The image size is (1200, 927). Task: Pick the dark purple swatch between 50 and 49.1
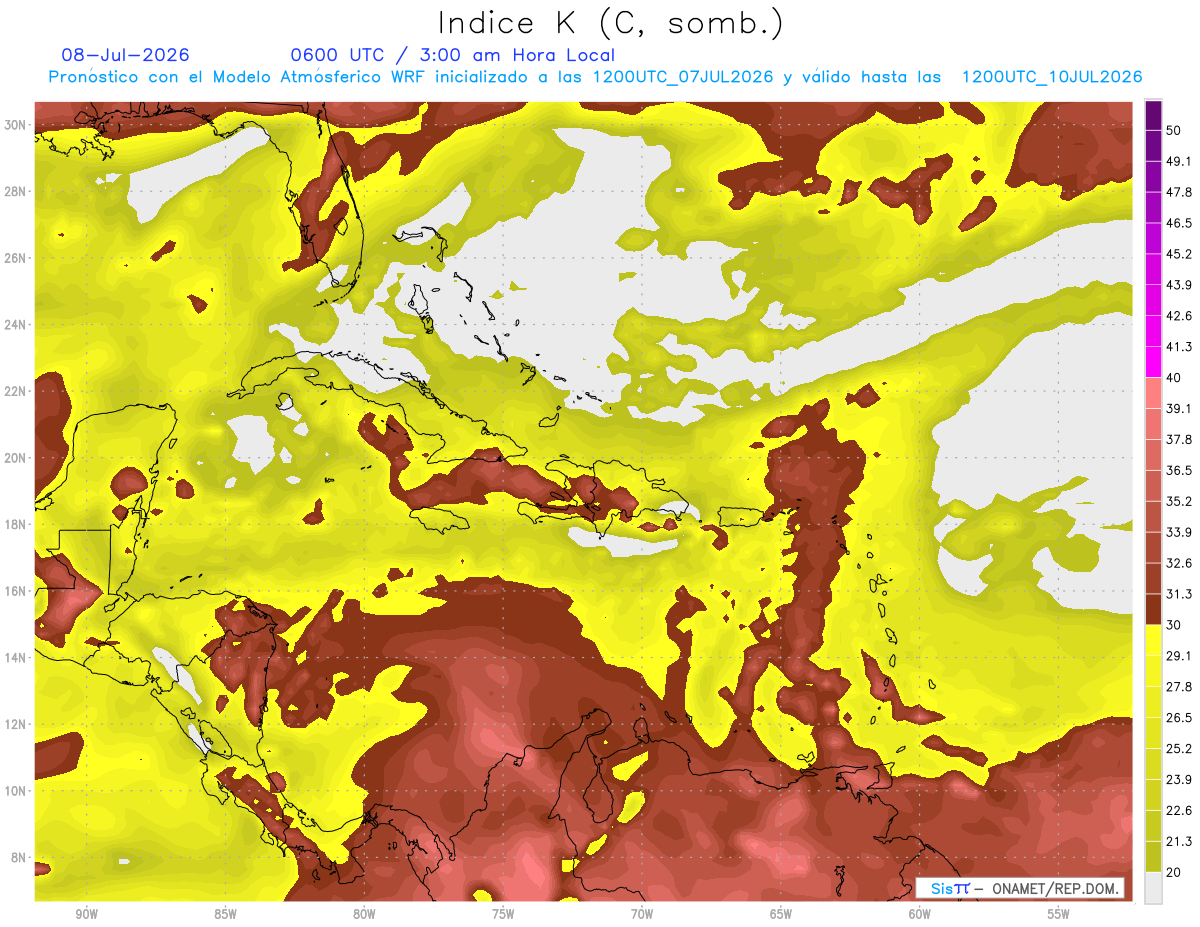pyautogui.click(x=1153, y=147)
